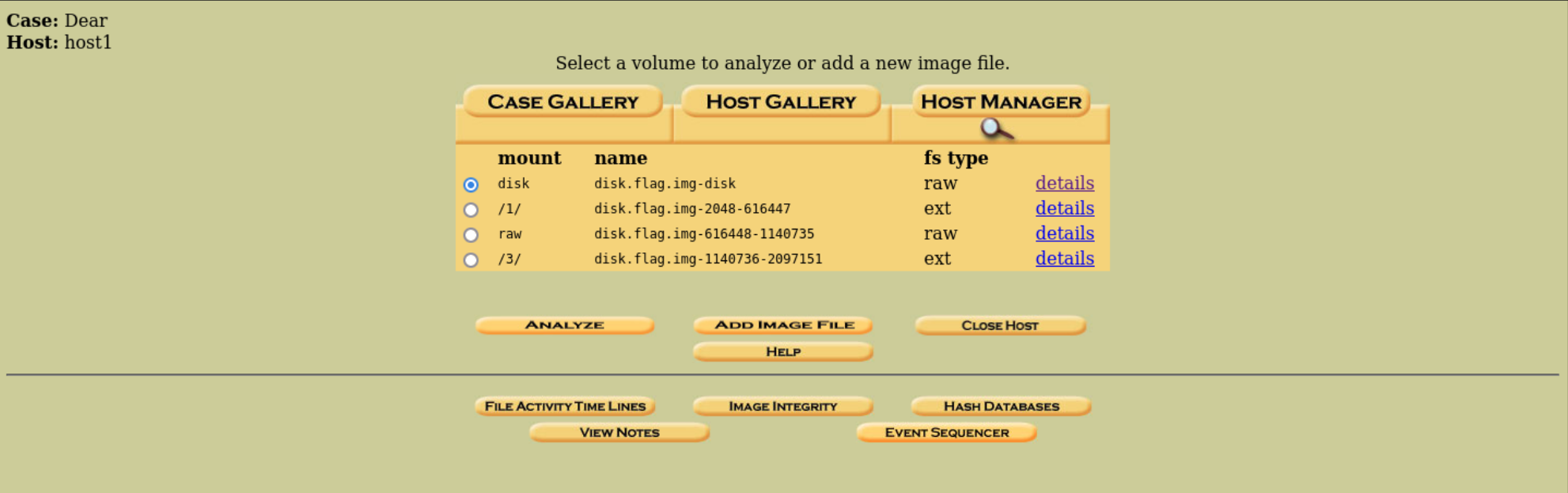
Task: Open details link for the /3/ volume
Action: 1065,259
